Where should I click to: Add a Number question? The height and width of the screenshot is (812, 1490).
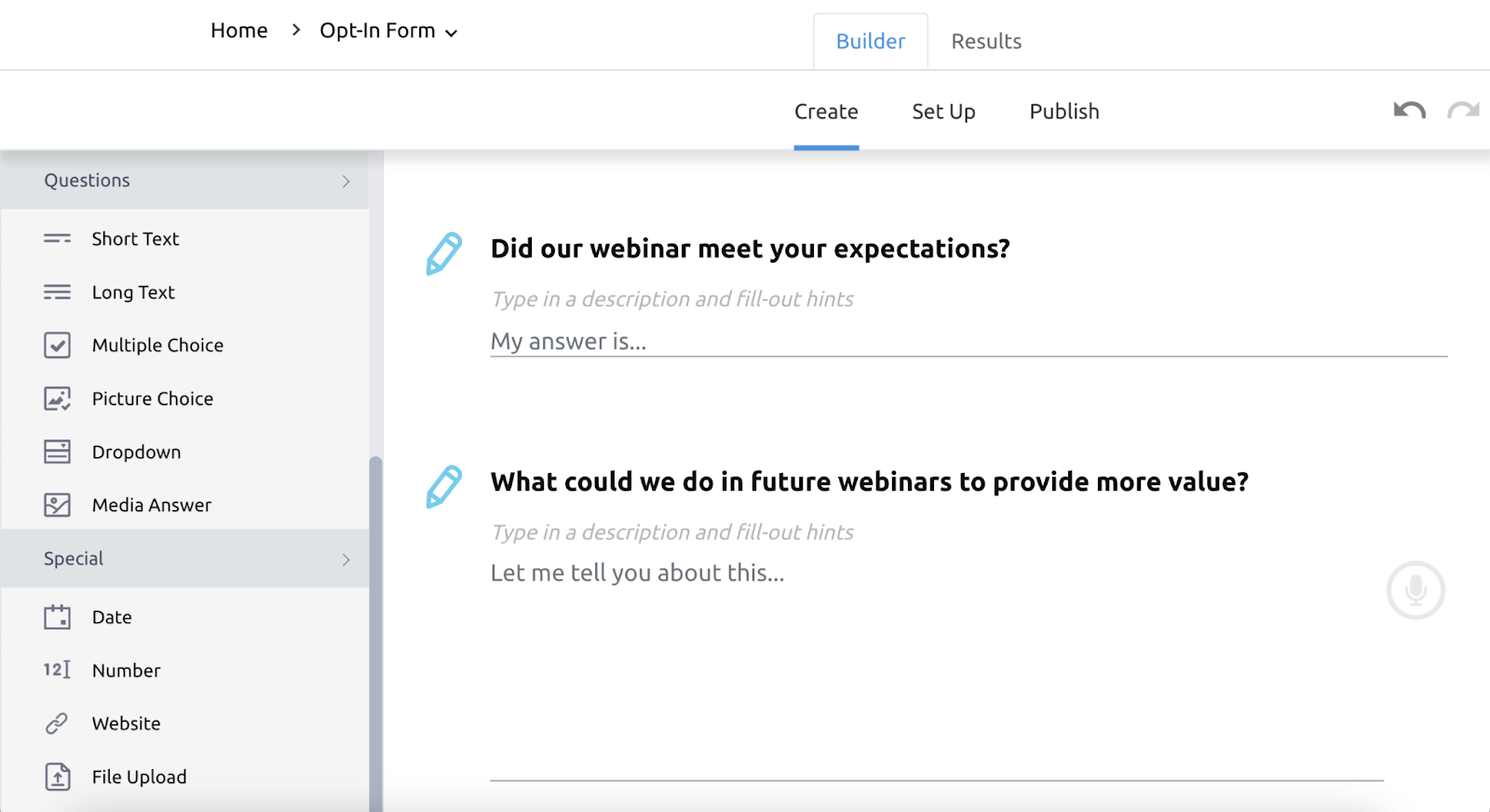point(126,670)
